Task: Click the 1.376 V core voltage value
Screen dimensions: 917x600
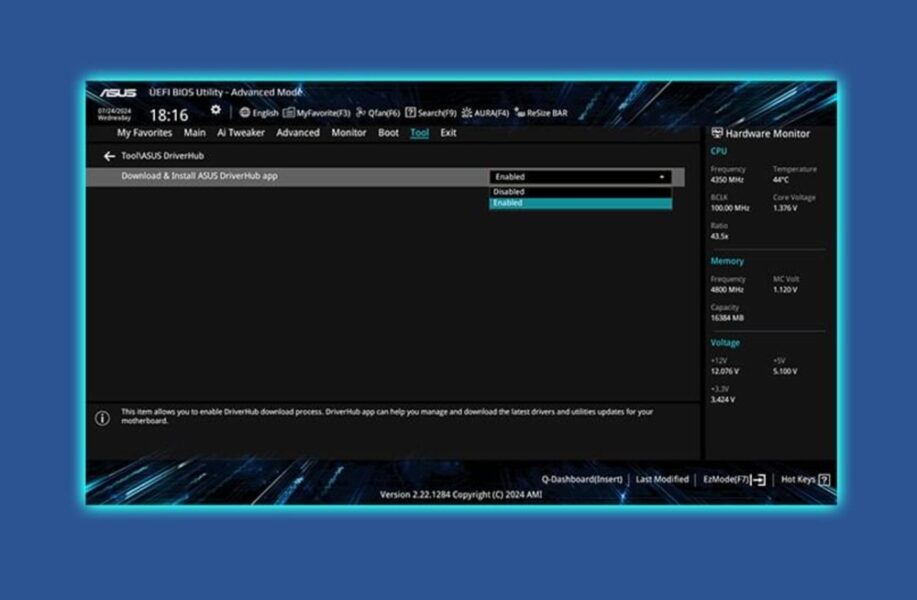Action: 785,208
